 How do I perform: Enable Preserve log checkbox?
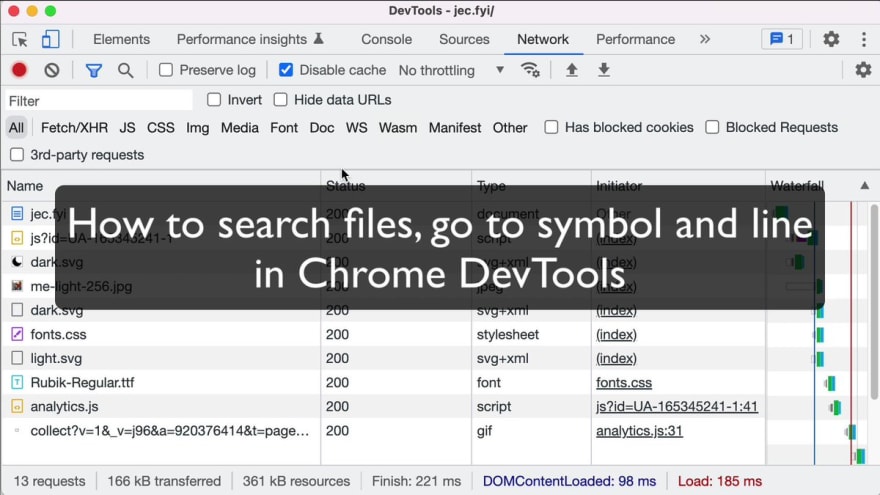click(166, 70)
